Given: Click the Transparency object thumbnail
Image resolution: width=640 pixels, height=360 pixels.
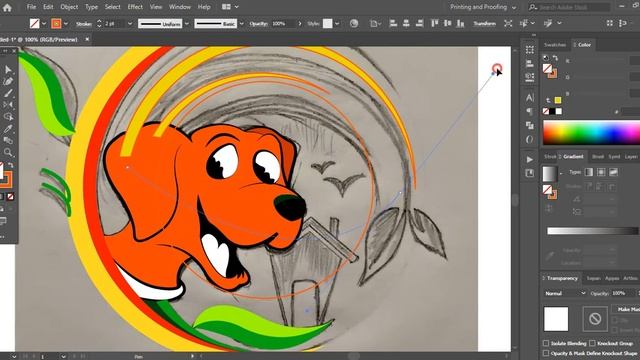Looking at the screenshot, I should (556, 319).
